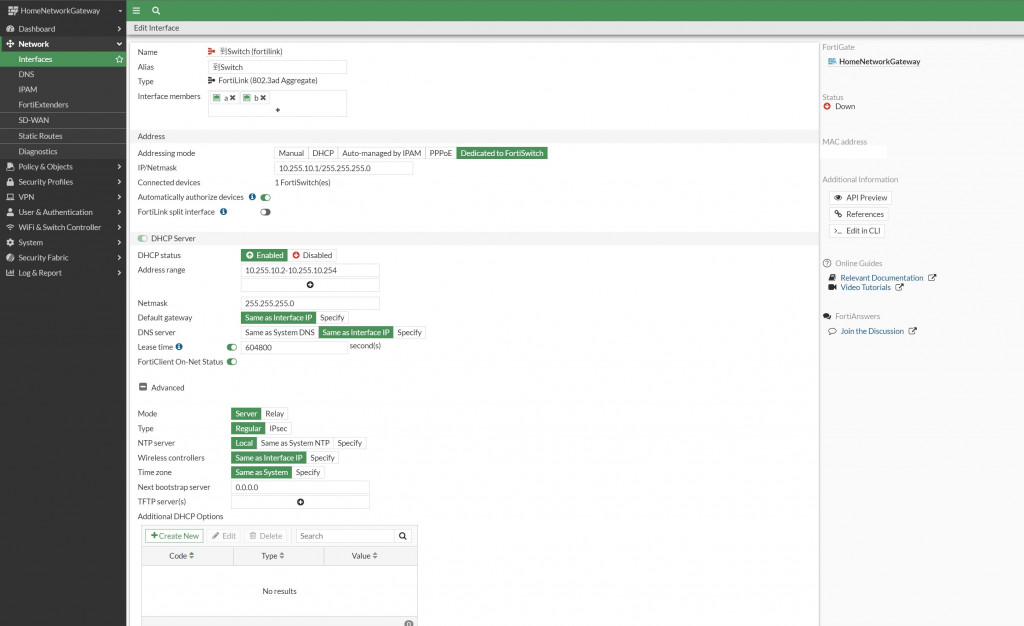Collapse the Network menu chevron
1024x626 pixels.
[119, 44]
